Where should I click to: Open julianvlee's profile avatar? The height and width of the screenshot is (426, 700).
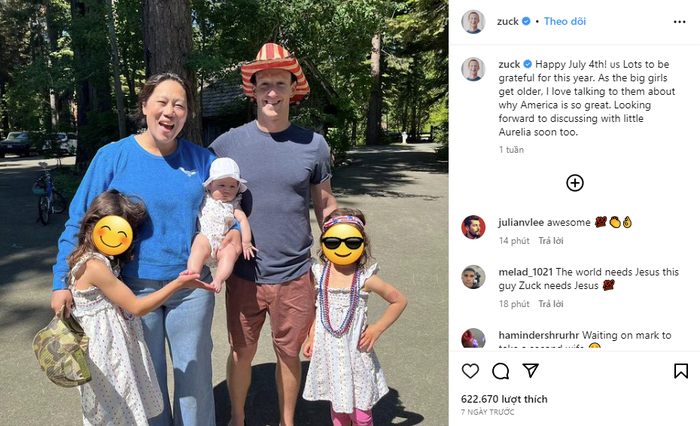point(473,227)
